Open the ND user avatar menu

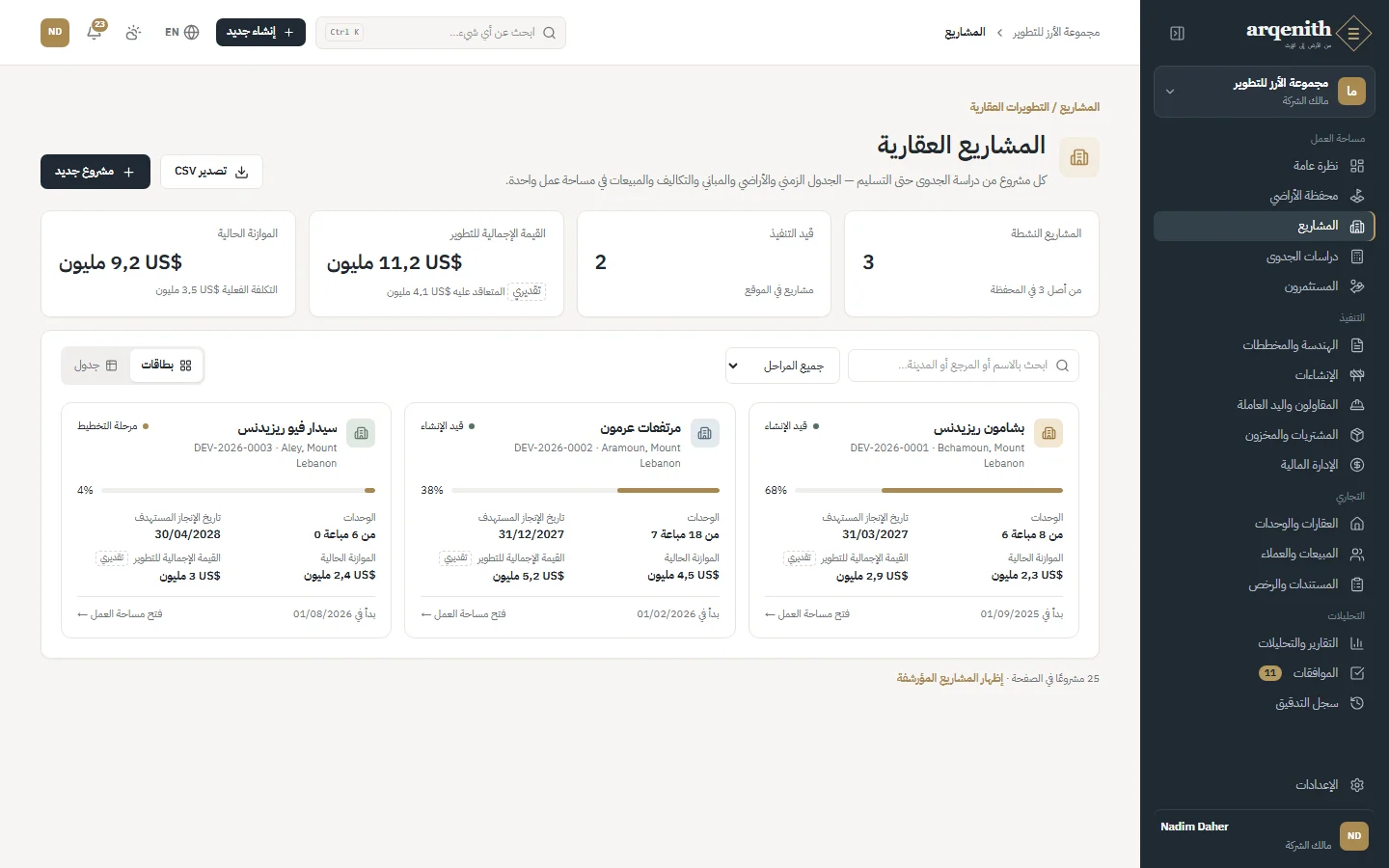click(55, 32)
